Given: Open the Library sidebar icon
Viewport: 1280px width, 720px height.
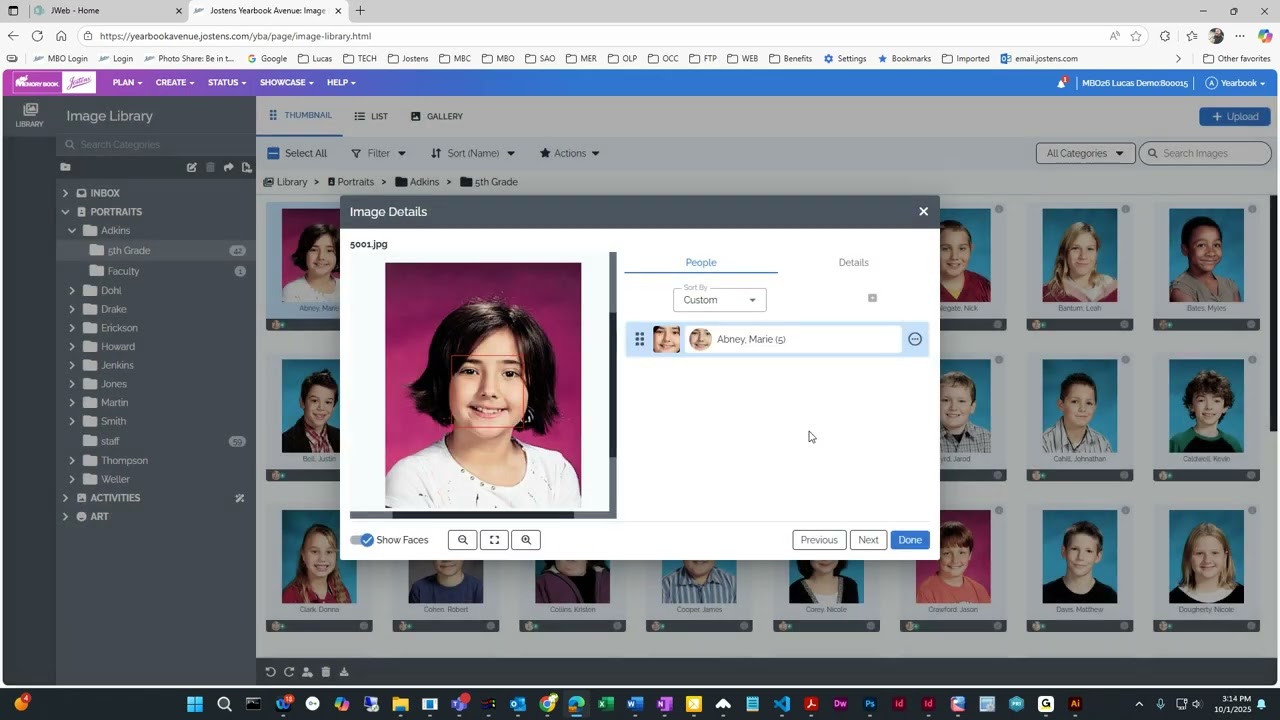Looking at the screenshot, I should coord(30,115).
